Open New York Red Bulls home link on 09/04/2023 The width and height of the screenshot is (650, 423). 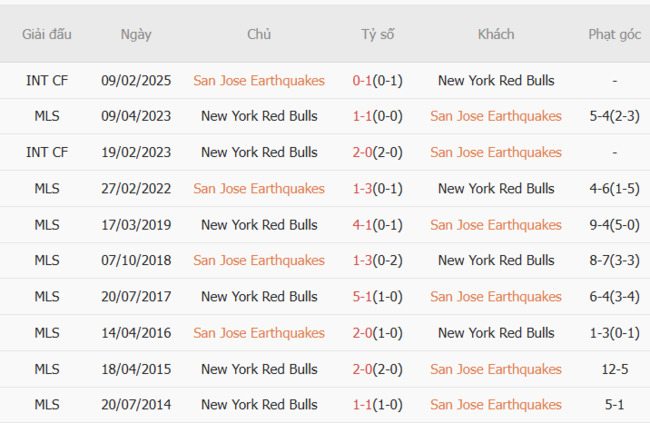point(259,116)
